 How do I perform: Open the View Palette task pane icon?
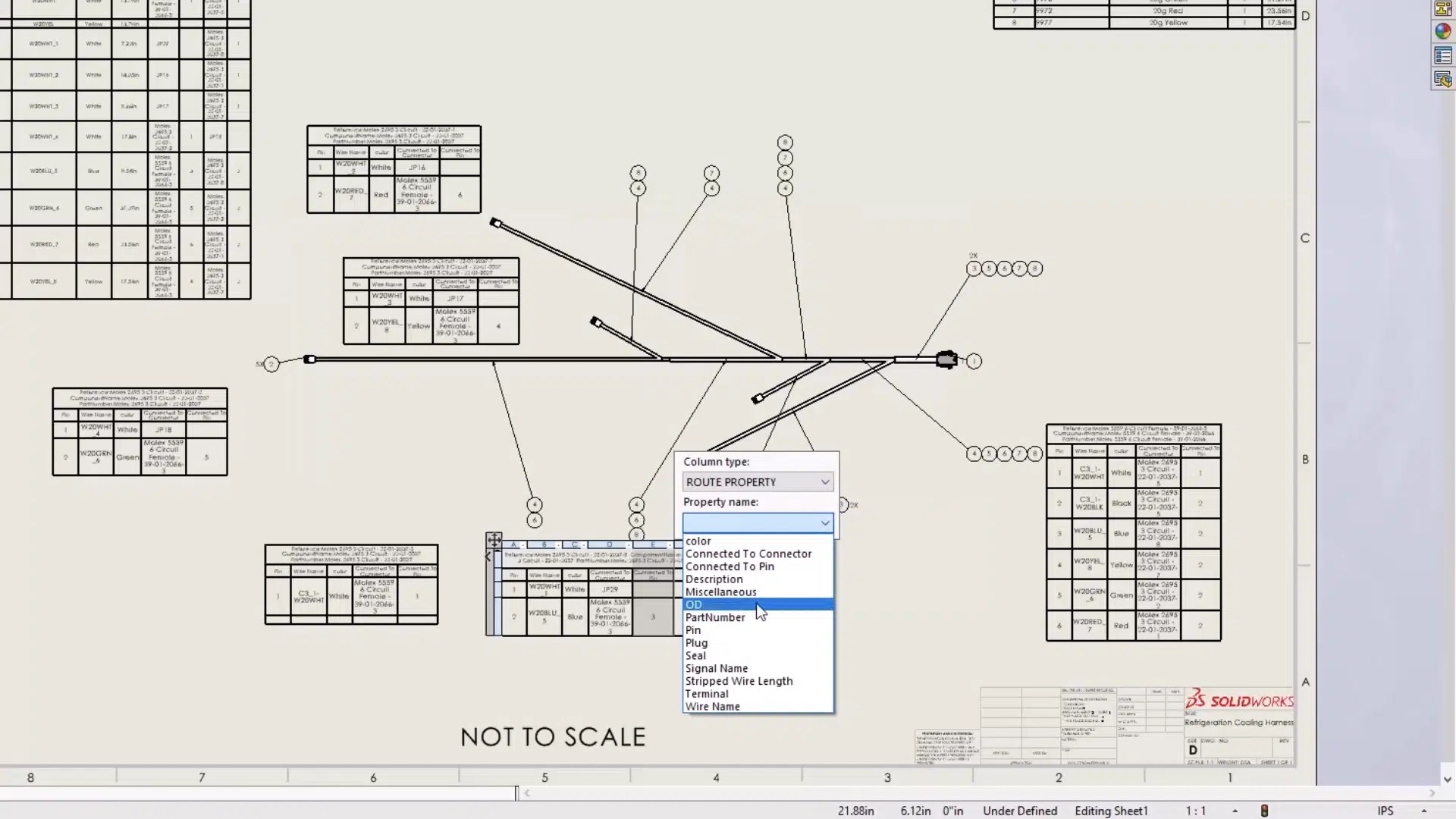pos(1442,9)
